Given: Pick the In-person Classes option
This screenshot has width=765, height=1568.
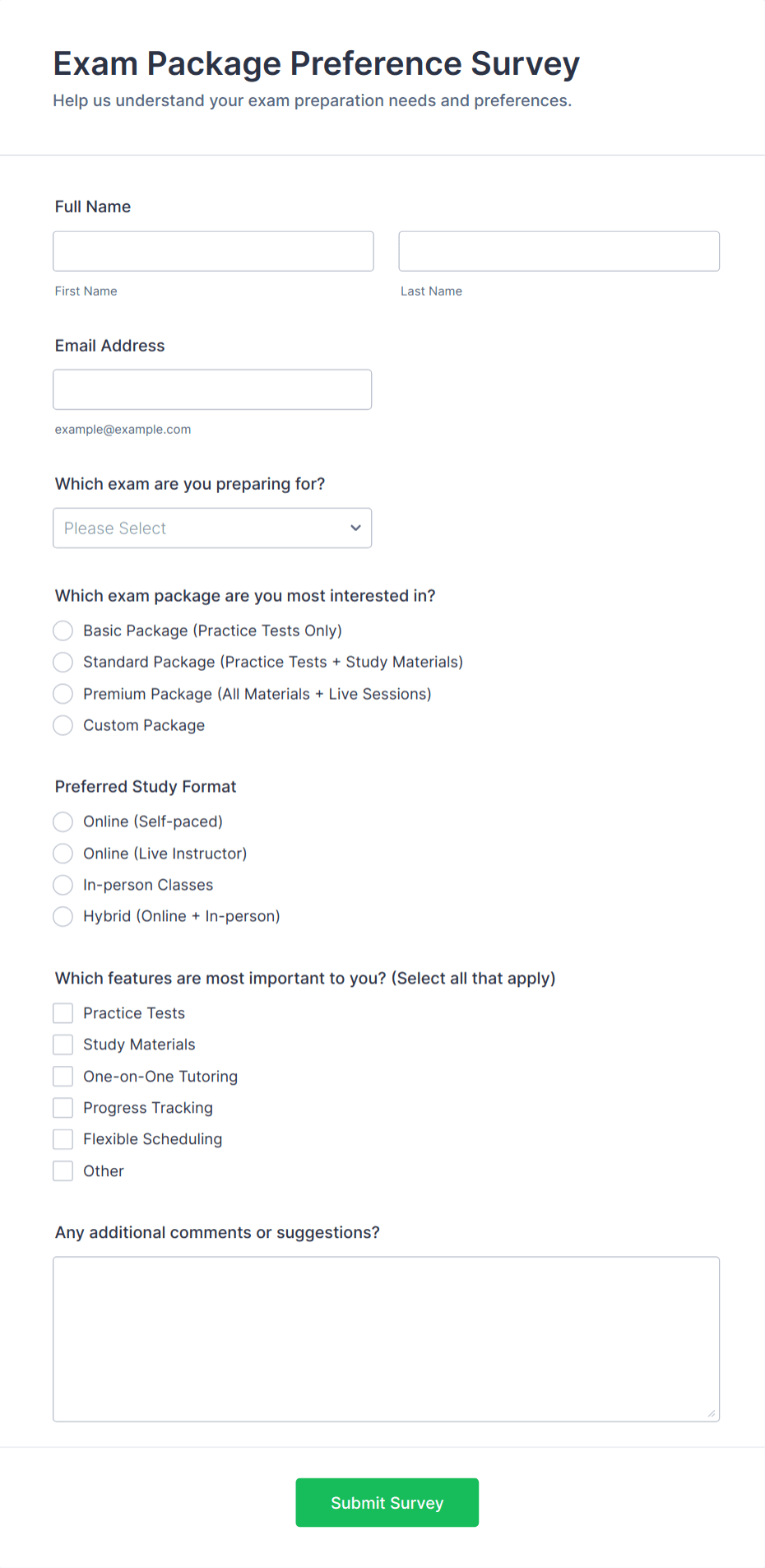Looking at the screenshot, I should point(63,885).
